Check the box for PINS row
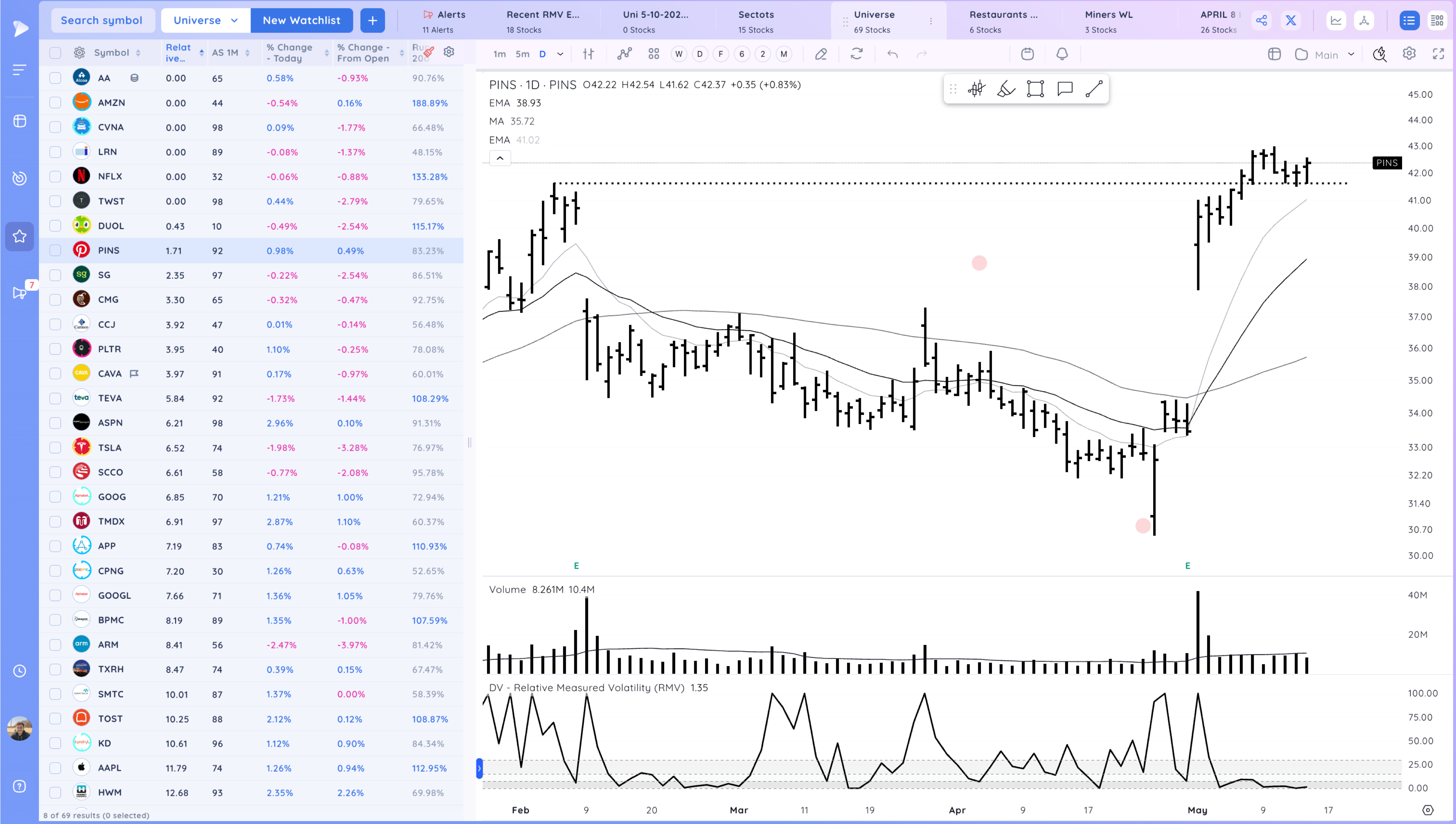The height and width of the screenshot is (824, 1456). [x=55, y=250]
